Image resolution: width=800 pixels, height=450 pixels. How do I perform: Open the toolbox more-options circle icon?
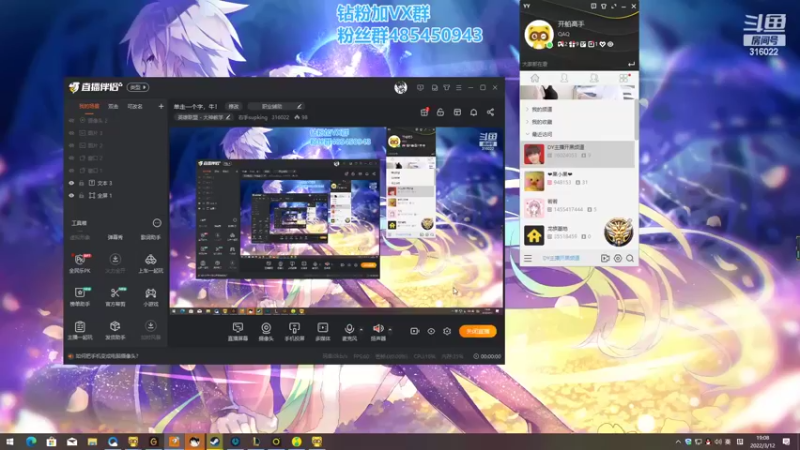click(x=157, y=223)
